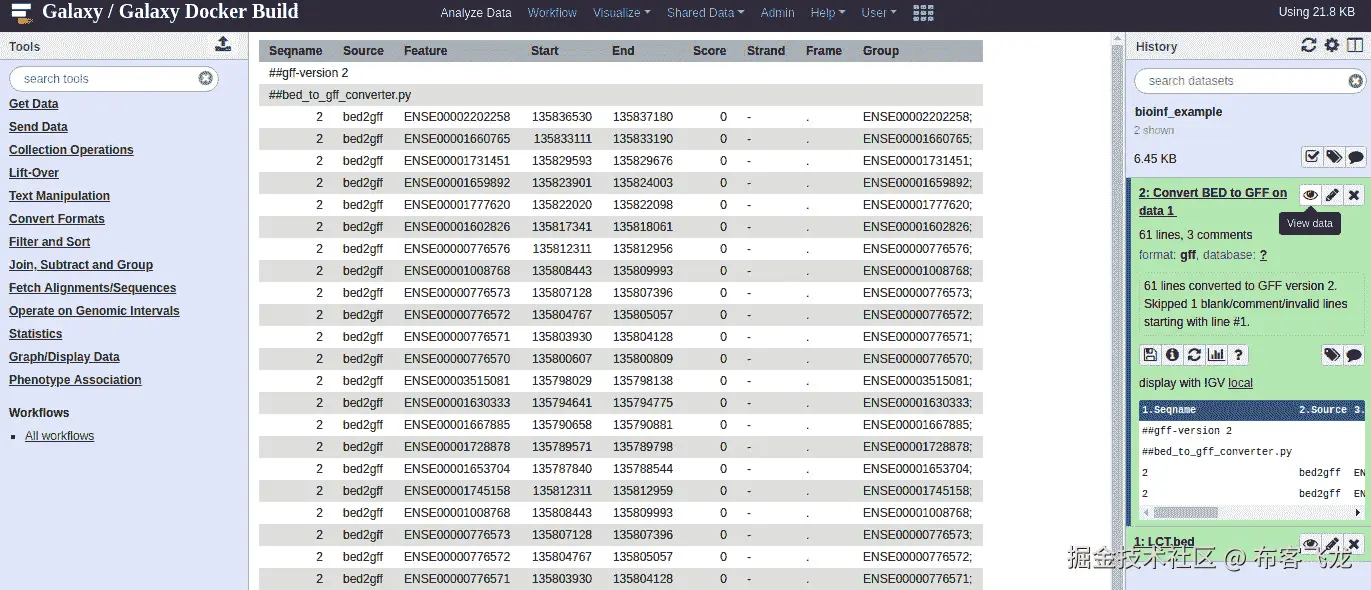Click Start value 135836530
Viewport: 1371px width, 590px height.
pyautogui.click(x=562, y=117)
